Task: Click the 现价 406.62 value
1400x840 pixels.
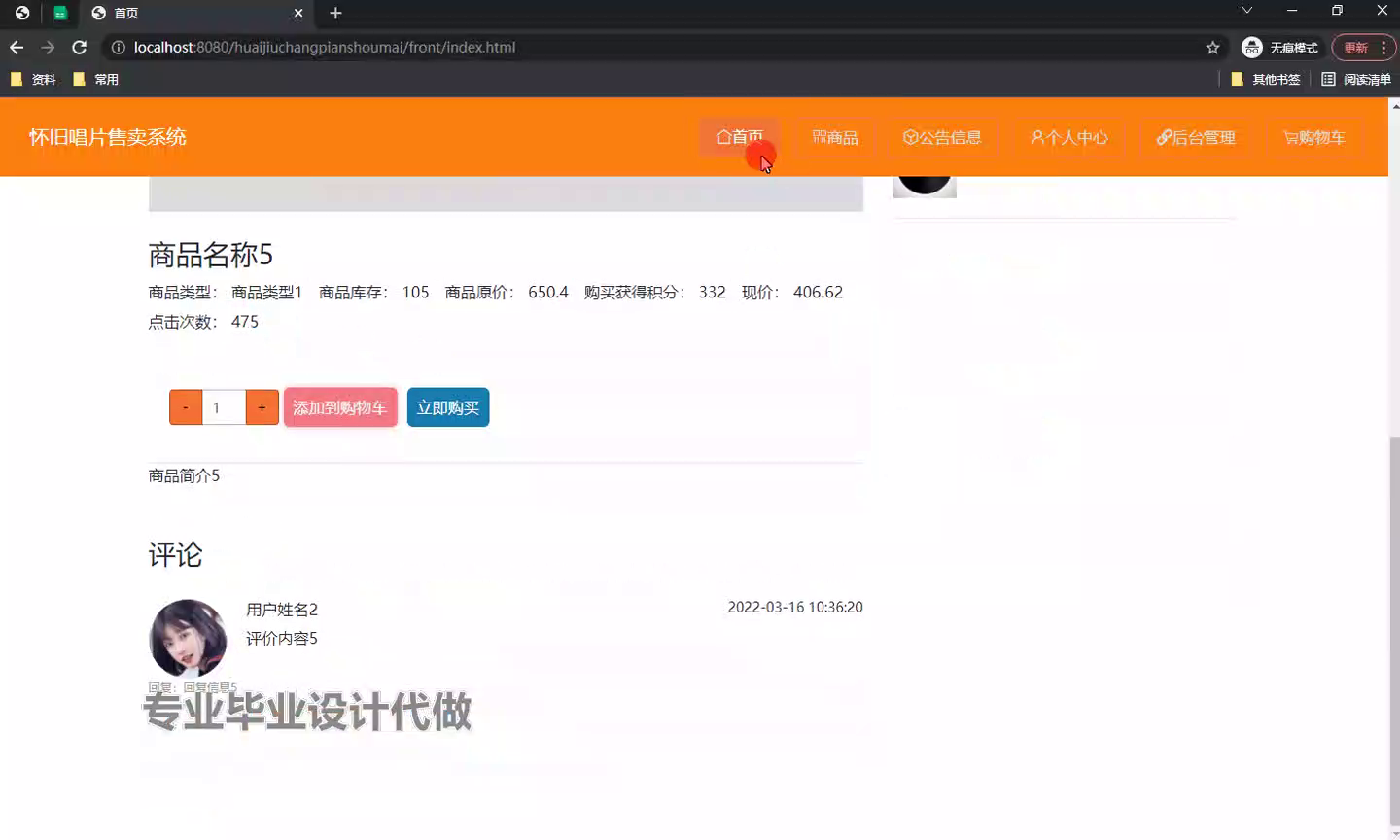Action: pyautogui.click(x=818, y=292)
